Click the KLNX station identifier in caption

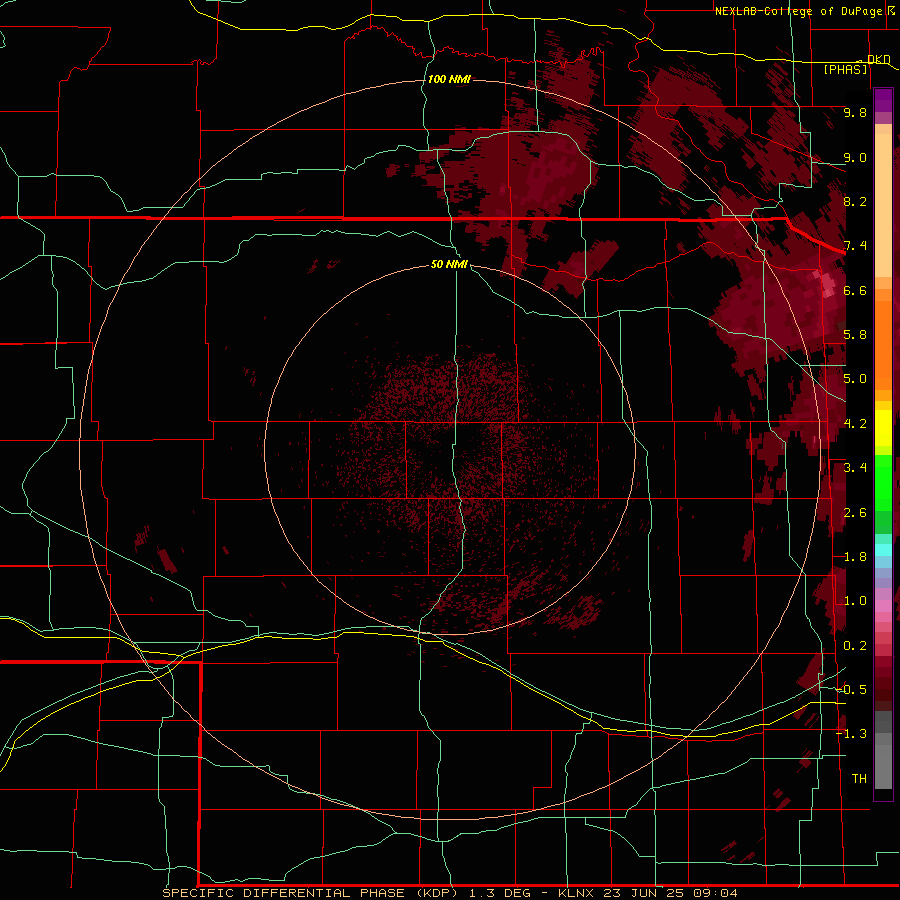(577, 893)
